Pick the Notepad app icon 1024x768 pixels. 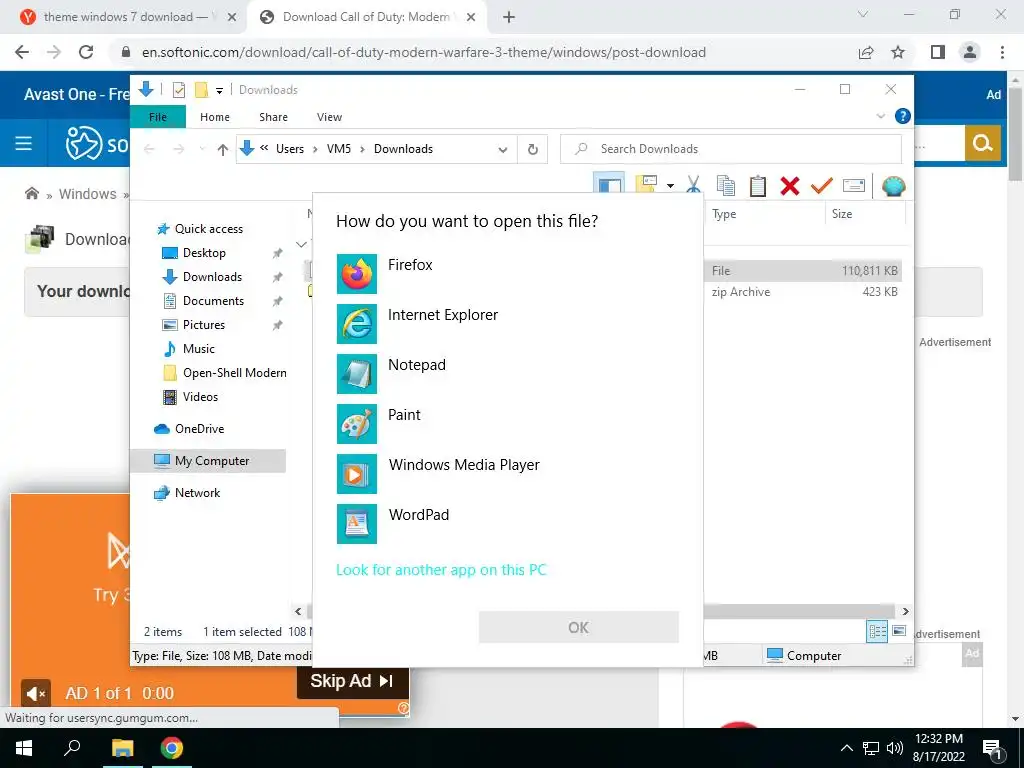click(357, 374)
